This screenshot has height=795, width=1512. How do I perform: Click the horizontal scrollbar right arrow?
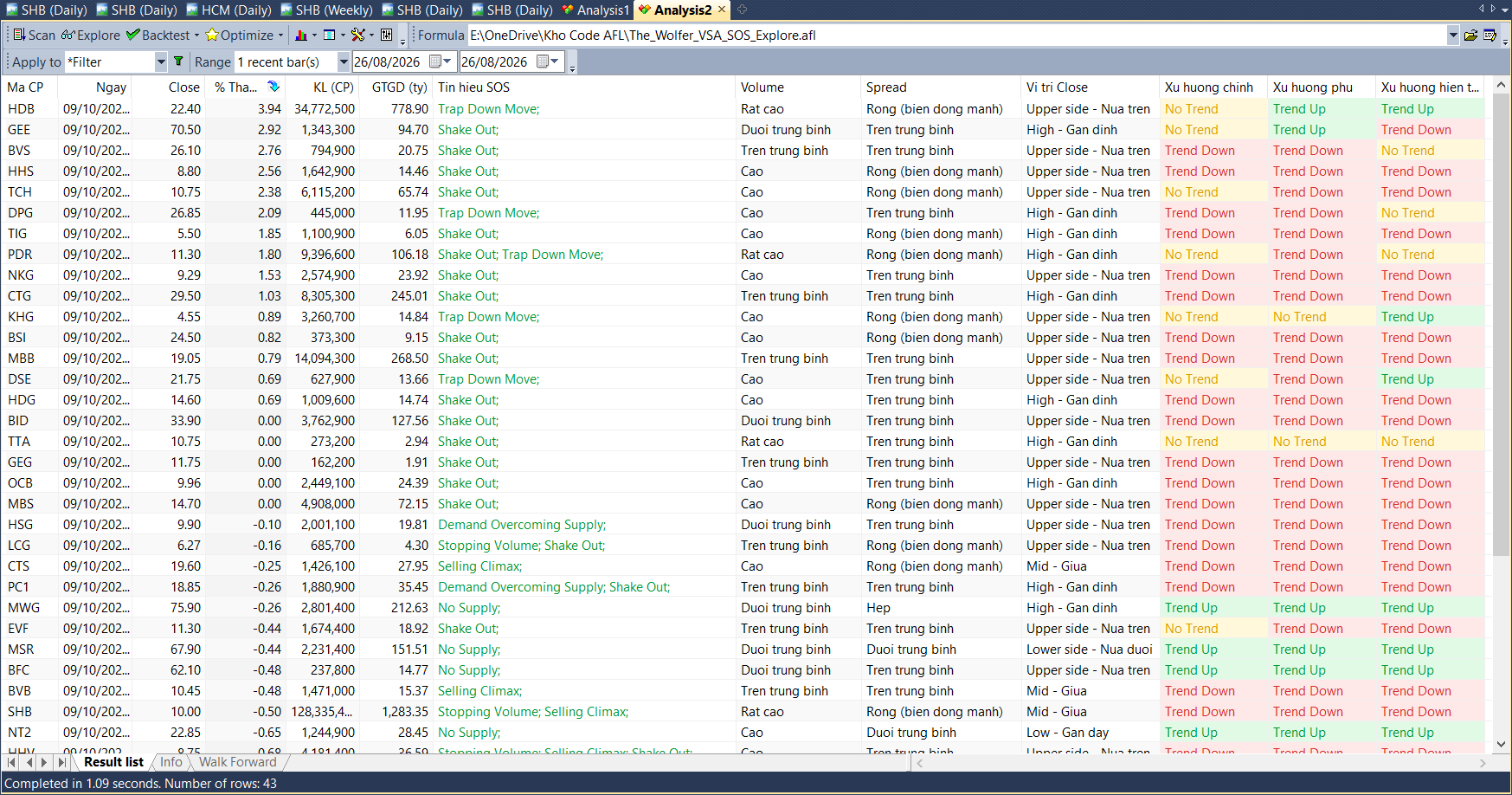click(x=1483, y=763)
